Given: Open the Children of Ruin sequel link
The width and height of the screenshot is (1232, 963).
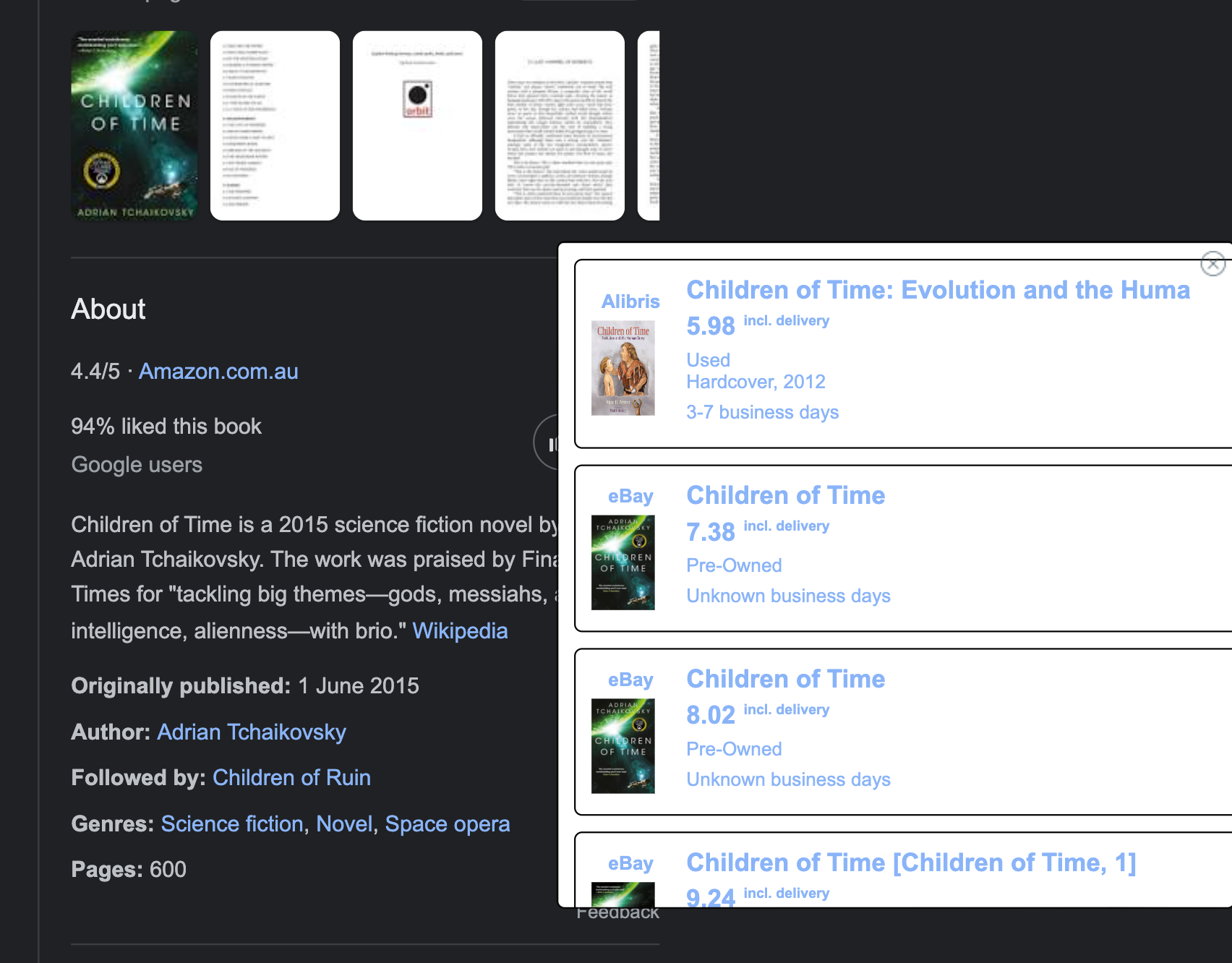Looking at the screenshot, I should pos(291,777).
